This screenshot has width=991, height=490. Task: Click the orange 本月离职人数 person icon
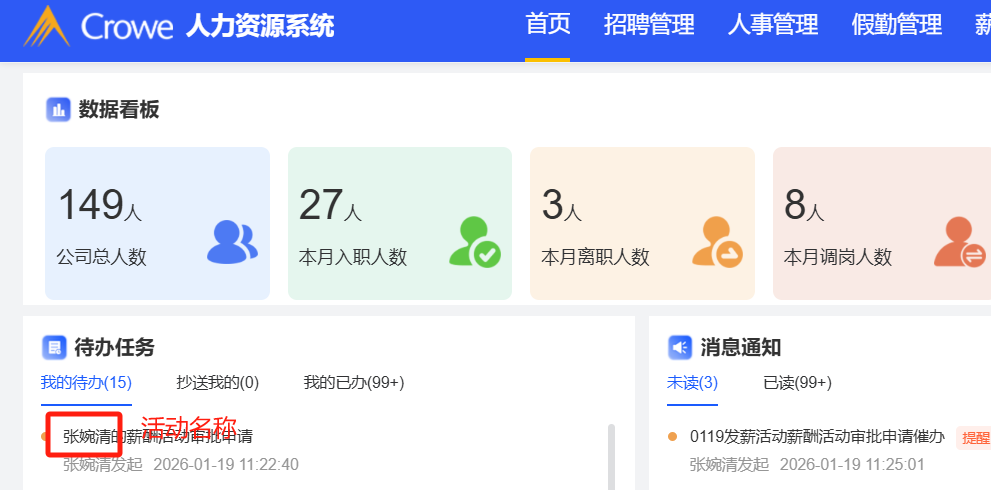(717, 243)
